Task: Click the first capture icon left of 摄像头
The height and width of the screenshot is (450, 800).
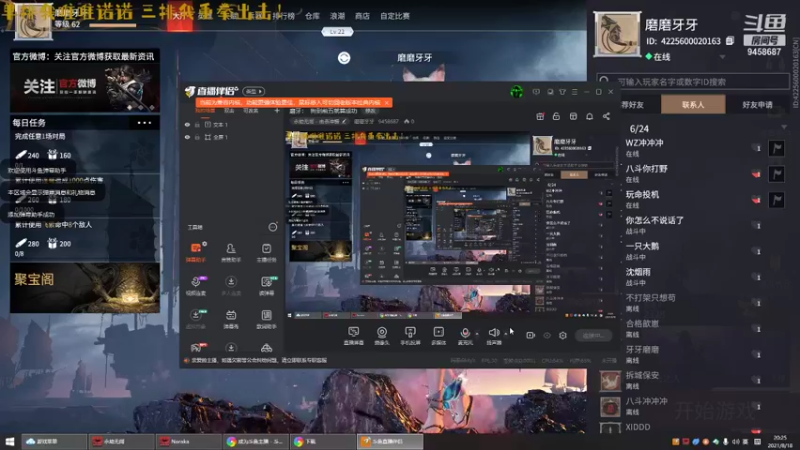Action: 354,336
